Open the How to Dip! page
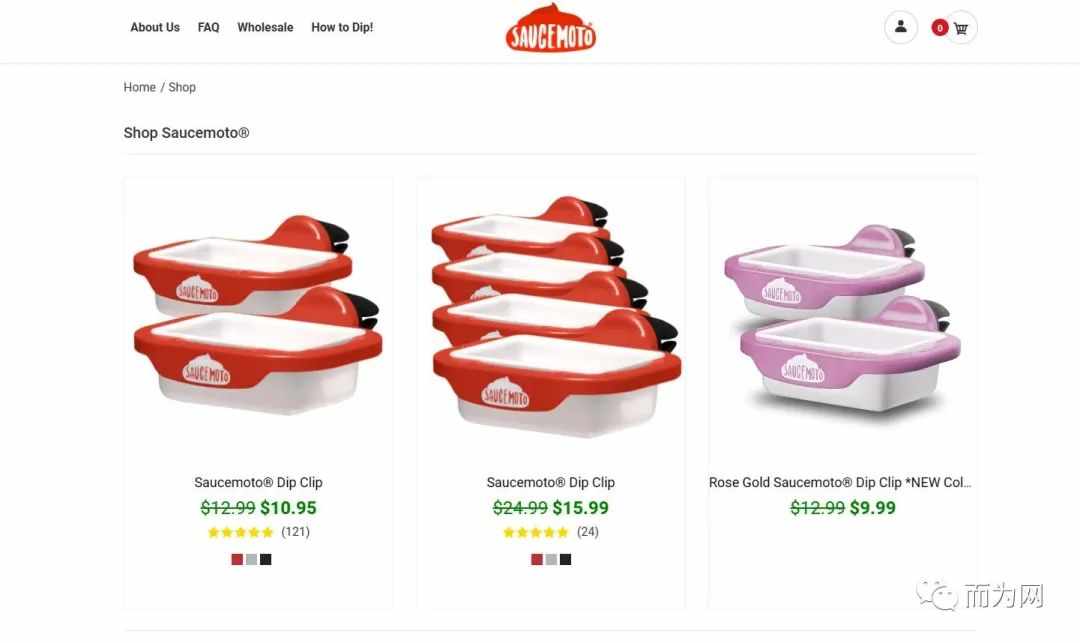 [342, 28]
